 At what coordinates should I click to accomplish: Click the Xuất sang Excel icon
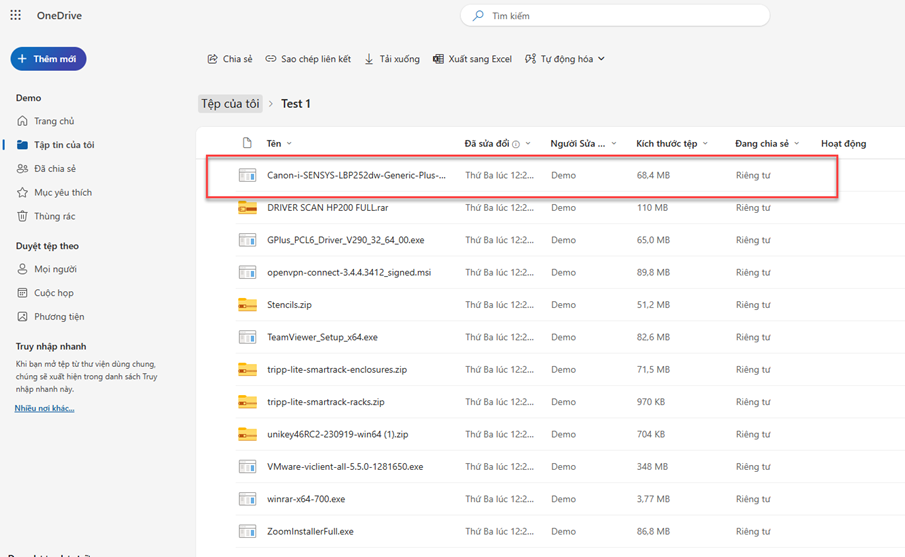pos(438,59)
